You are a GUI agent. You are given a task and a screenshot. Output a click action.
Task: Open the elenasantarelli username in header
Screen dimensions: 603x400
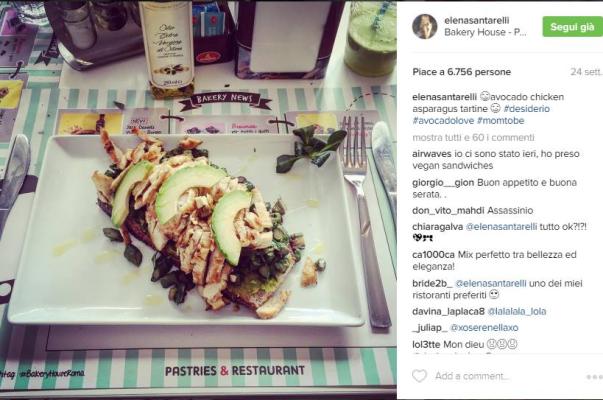[476, 20]
